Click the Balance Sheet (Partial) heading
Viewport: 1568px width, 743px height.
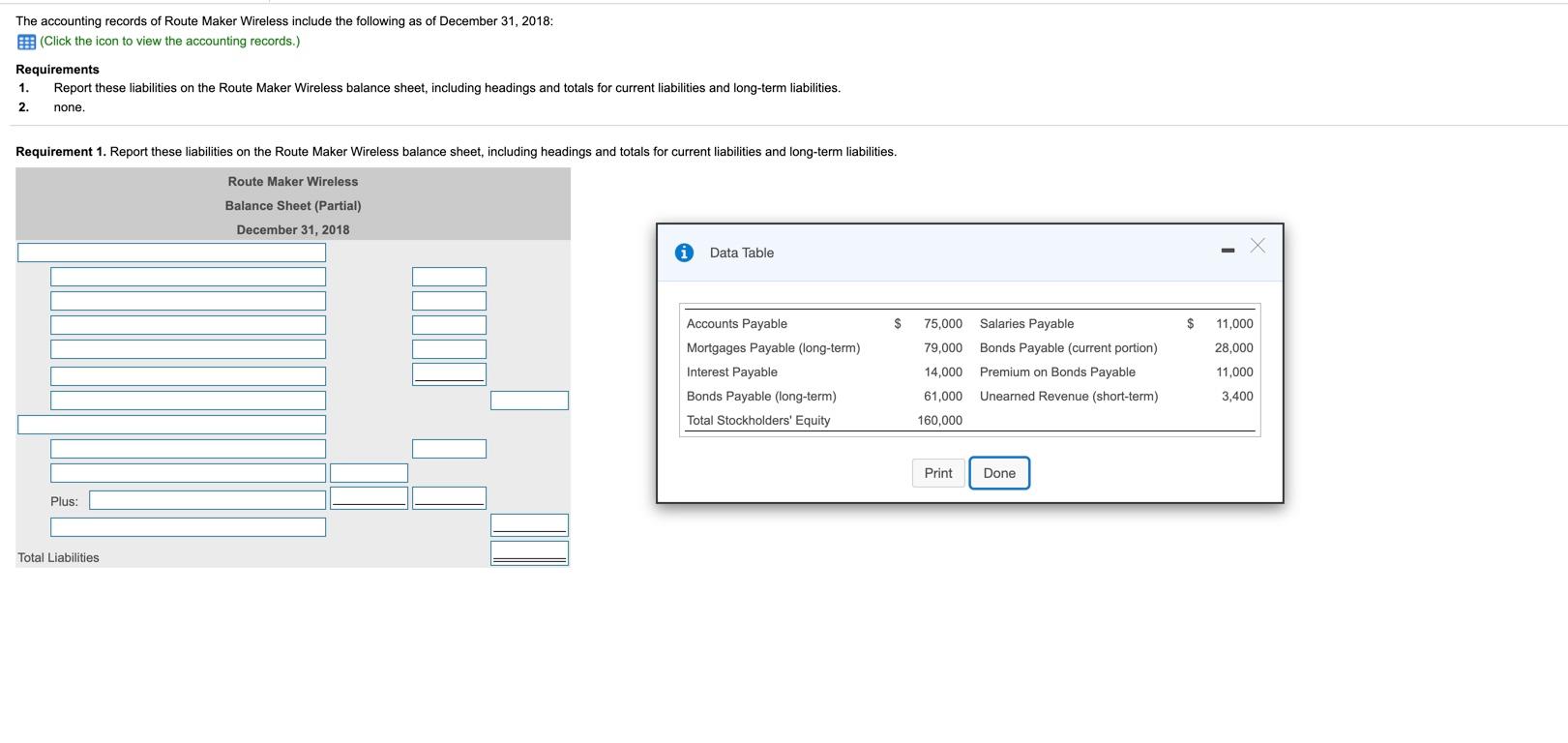tap(293, 206)
